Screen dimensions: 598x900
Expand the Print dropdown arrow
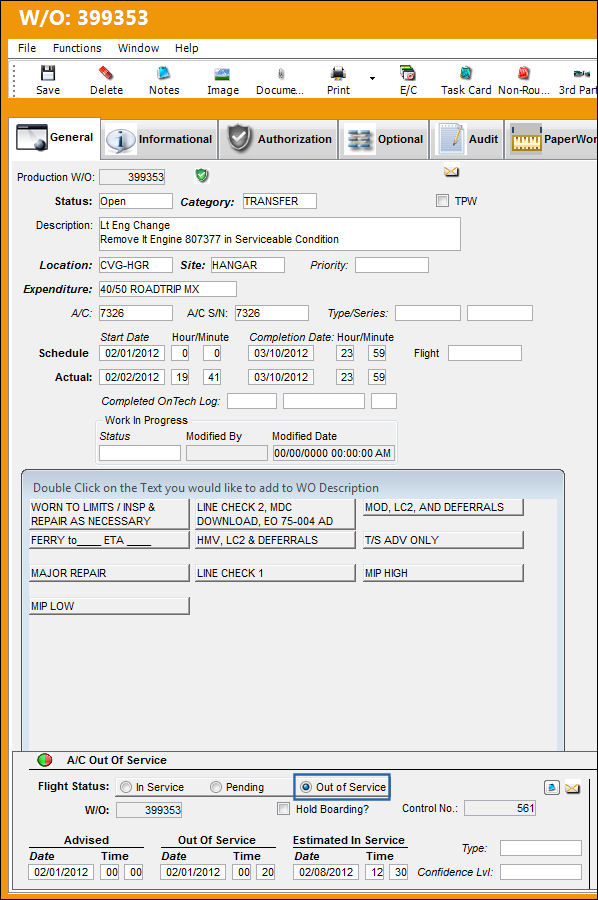(x=372, y=77)
